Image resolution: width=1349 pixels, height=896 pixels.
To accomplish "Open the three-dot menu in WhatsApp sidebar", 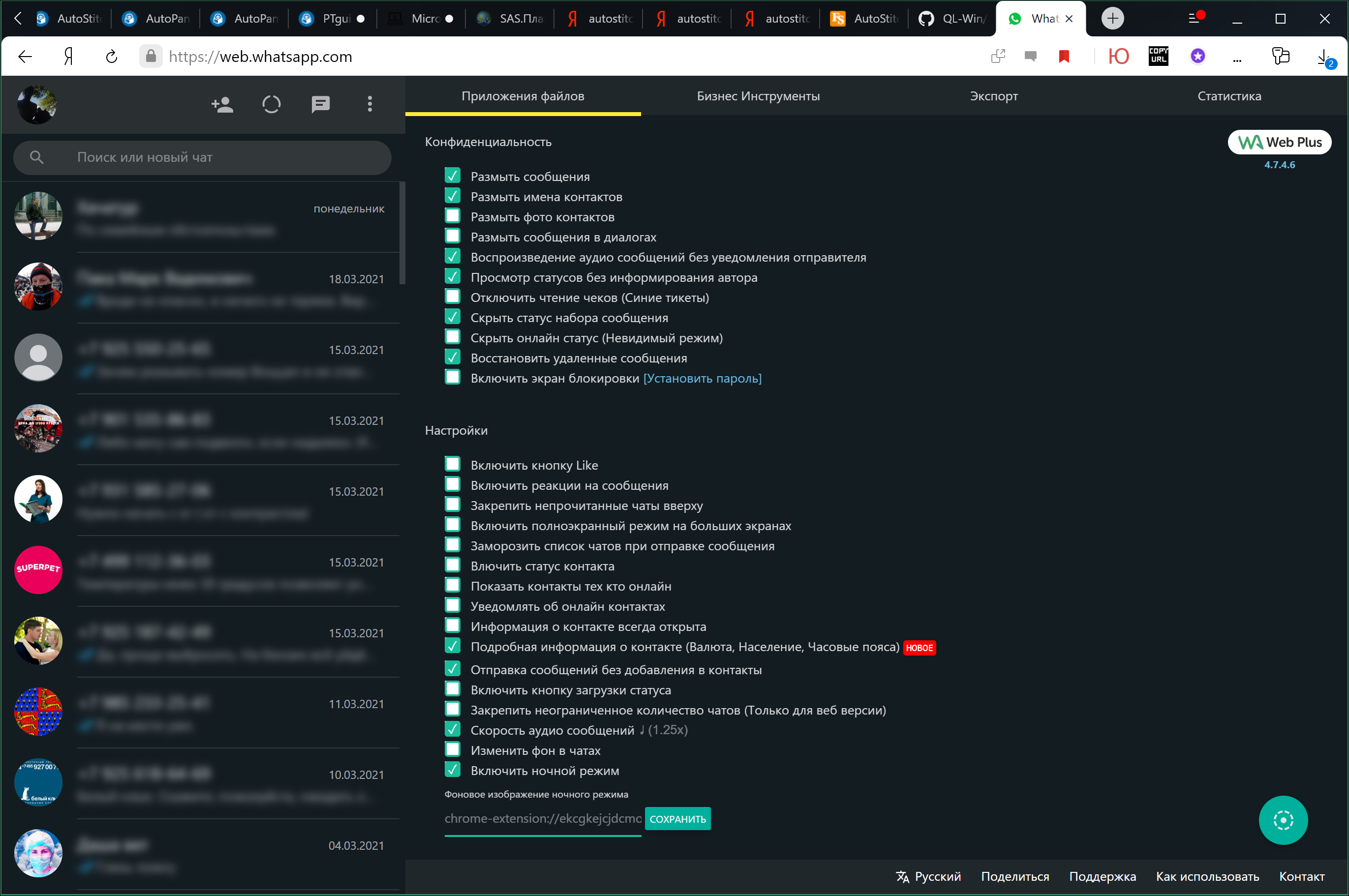I will (370, 104).
